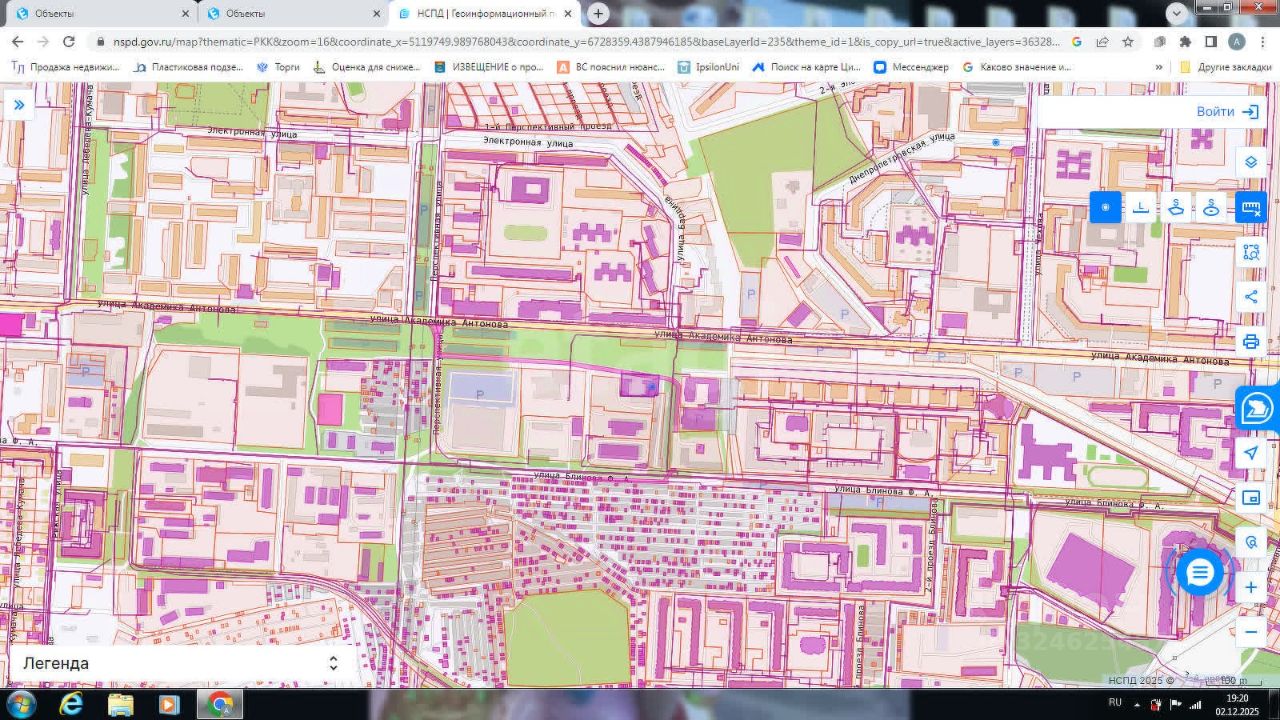Open the map layers panel

[x=1250, y=162]
